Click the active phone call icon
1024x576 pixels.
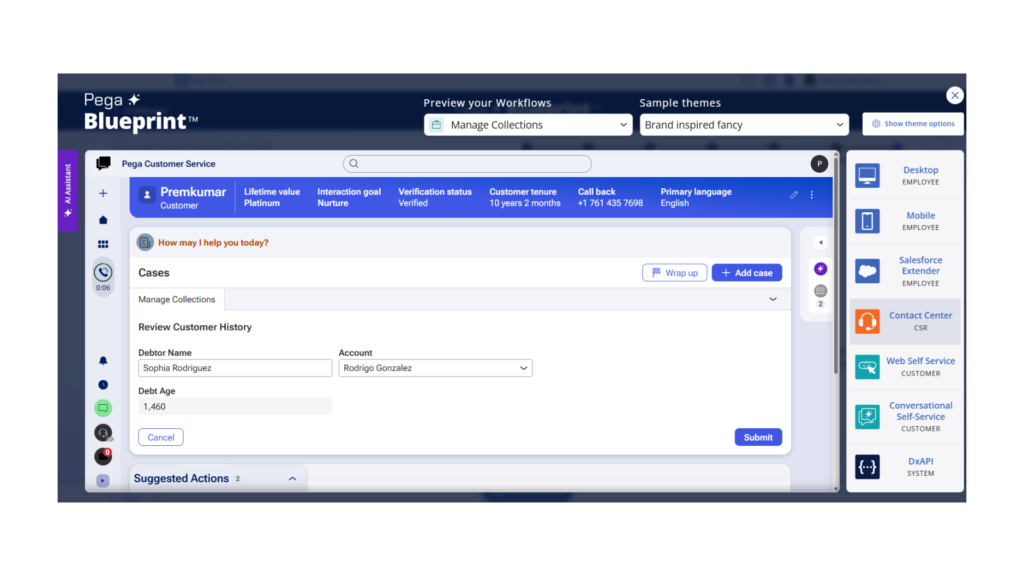pyautogui.click(x=103, y=272)
